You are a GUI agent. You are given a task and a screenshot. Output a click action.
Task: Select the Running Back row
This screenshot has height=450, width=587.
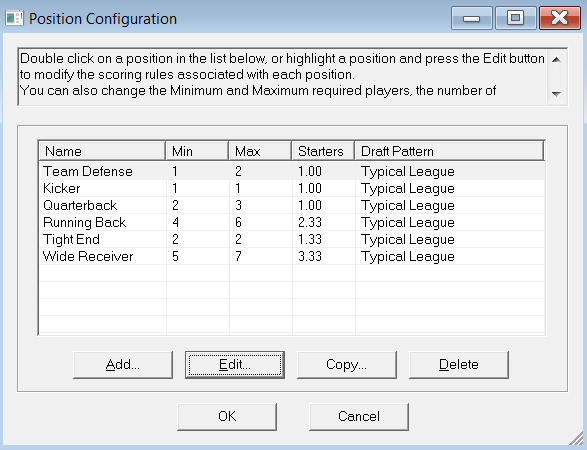coord(292,222)
